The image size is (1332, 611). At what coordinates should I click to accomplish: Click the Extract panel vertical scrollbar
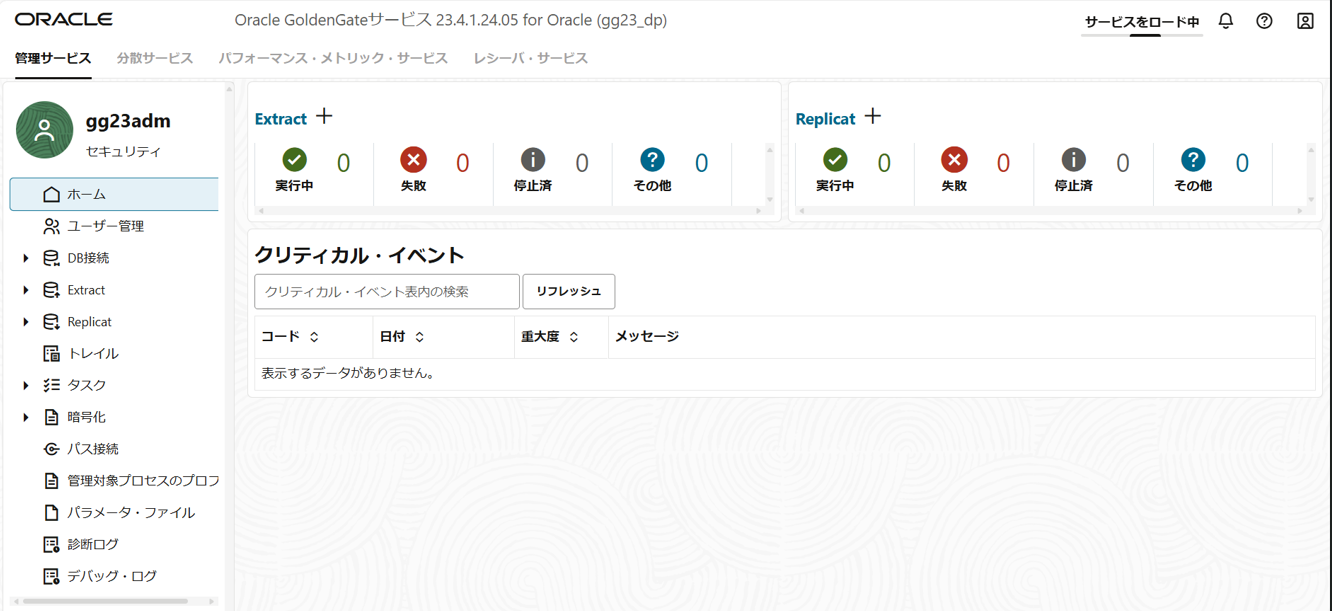click(770, 174)
